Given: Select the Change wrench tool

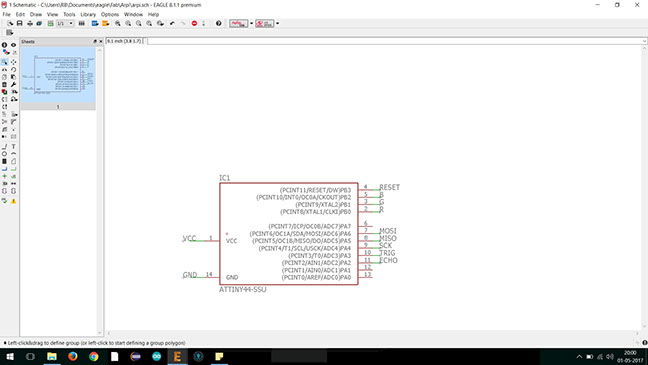Looking at the screenshot, I should [14, 84].
